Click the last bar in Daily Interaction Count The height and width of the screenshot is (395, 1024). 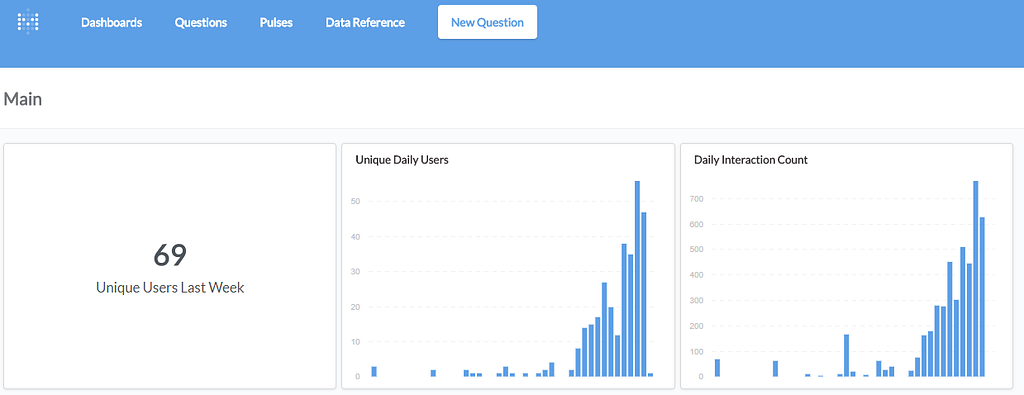point(982,296)
